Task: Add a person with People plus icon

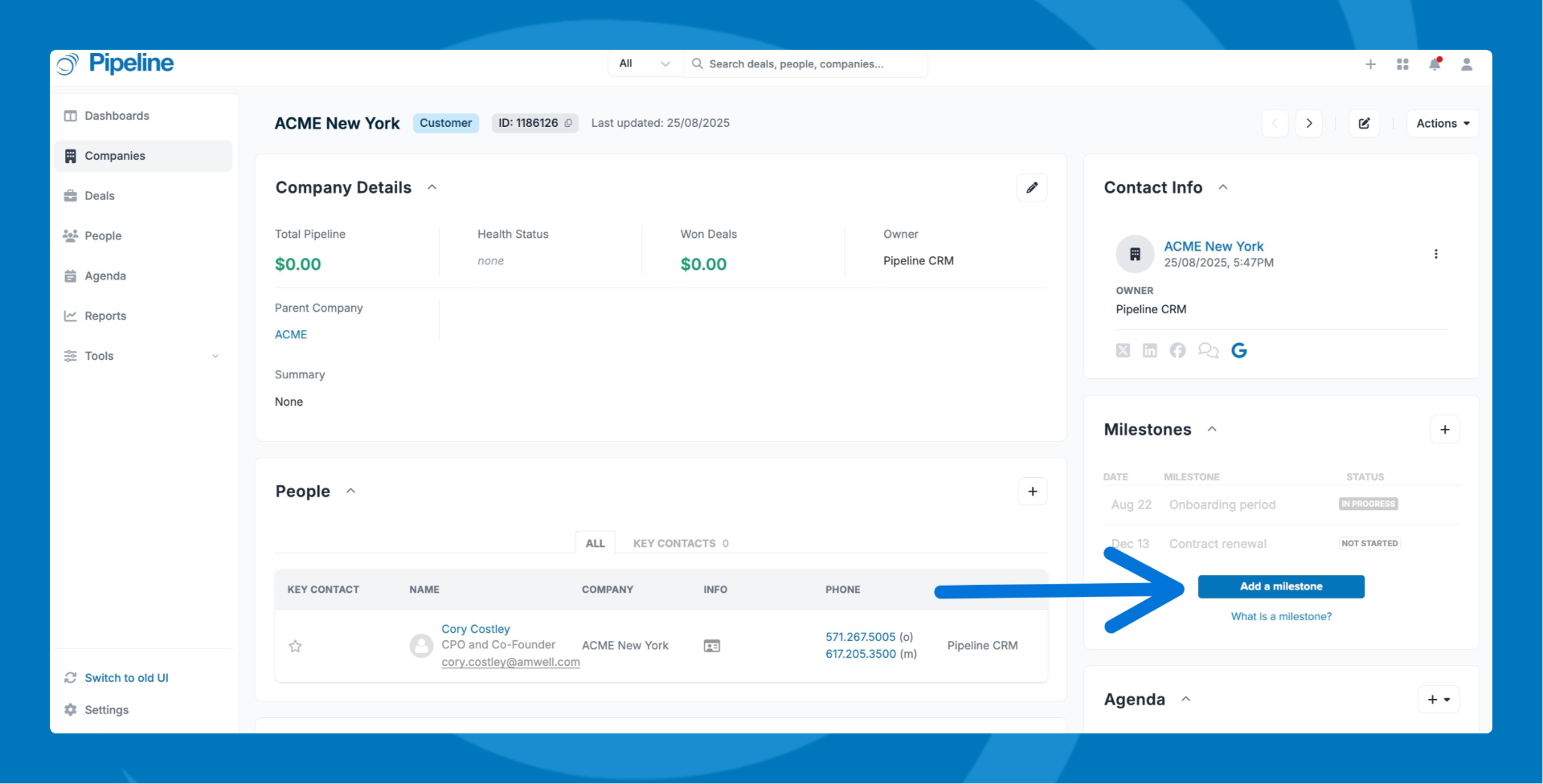Action: point(1033,491)
